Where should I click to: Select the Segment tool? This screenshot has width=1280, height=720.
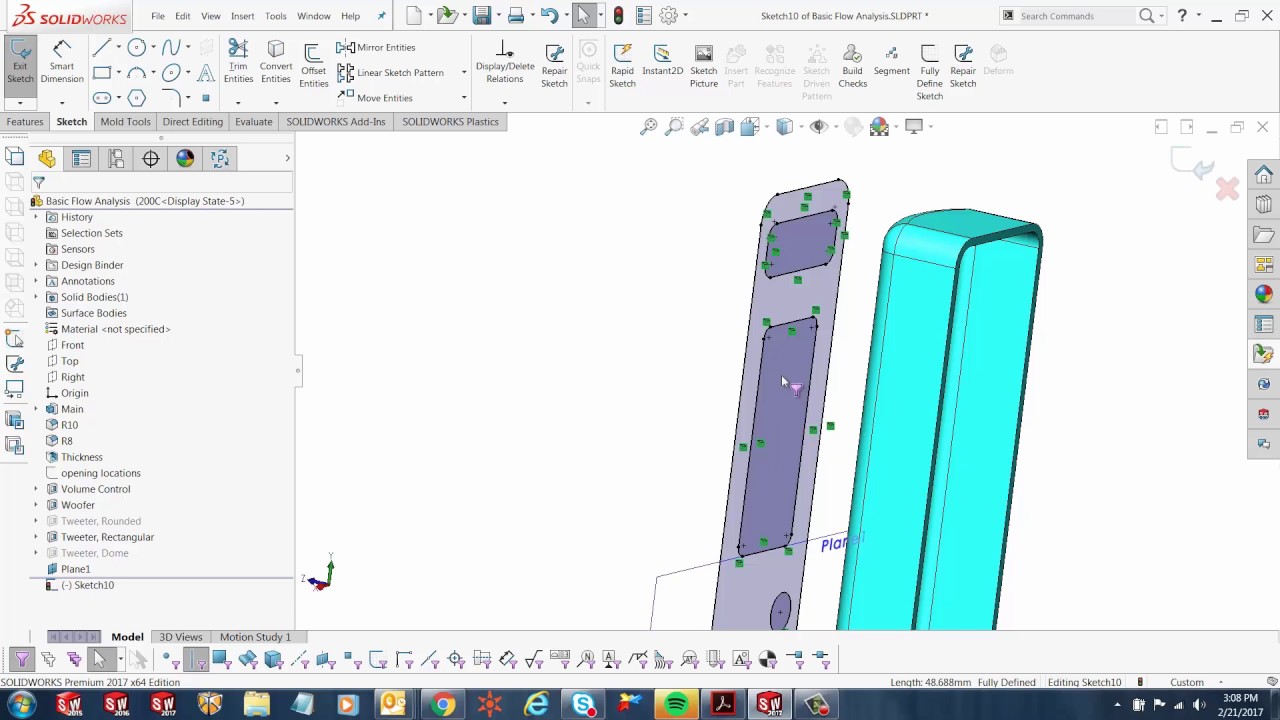pos(891,62)
